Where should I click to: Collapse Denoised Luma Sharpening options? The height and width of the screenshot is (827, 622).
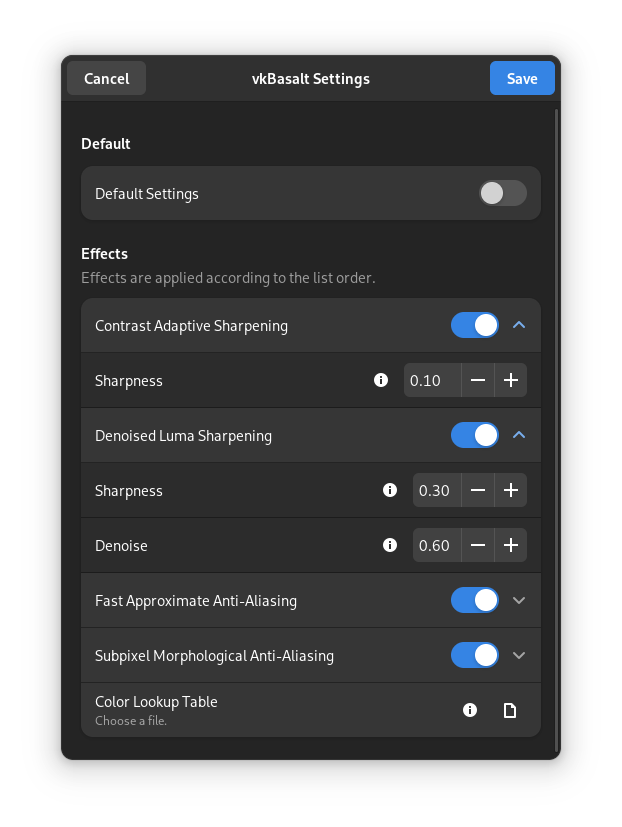(518, 435)
